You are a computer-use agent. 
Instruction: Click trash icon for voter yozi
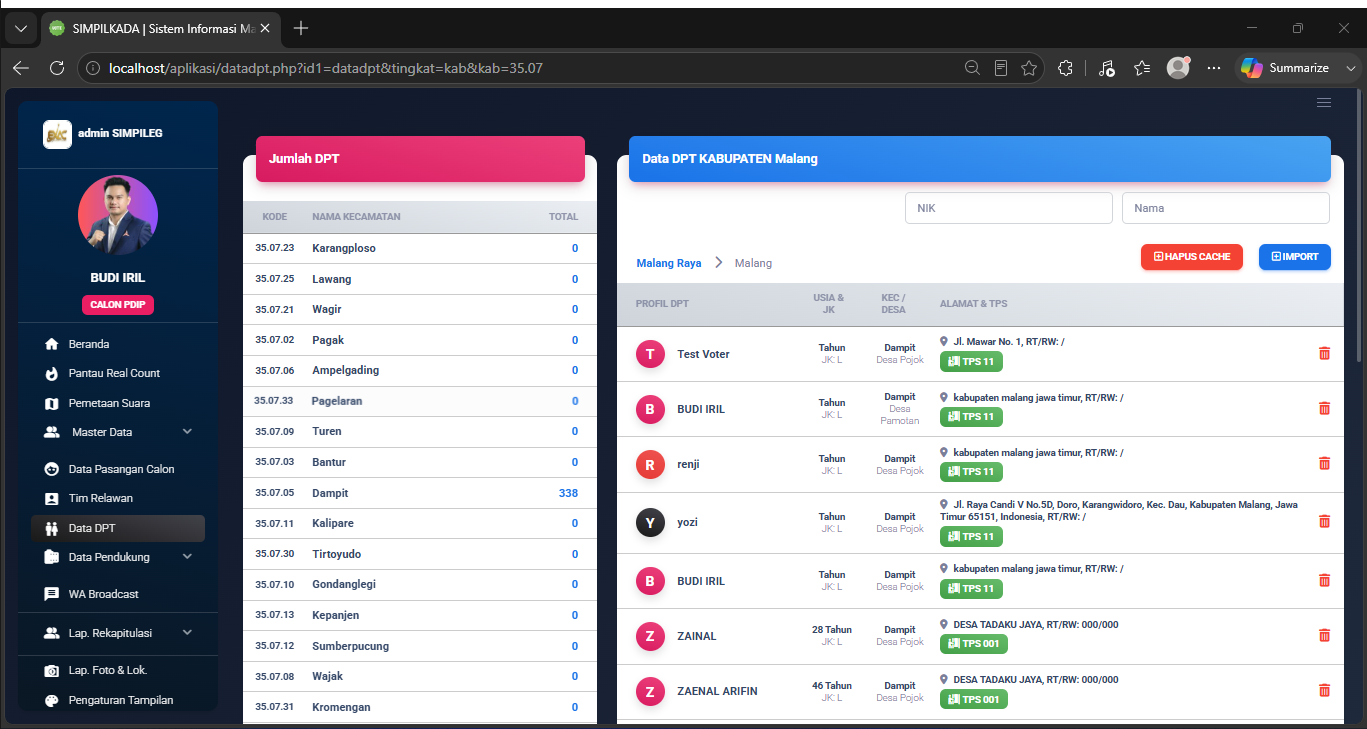click(x=1324, y=521)
